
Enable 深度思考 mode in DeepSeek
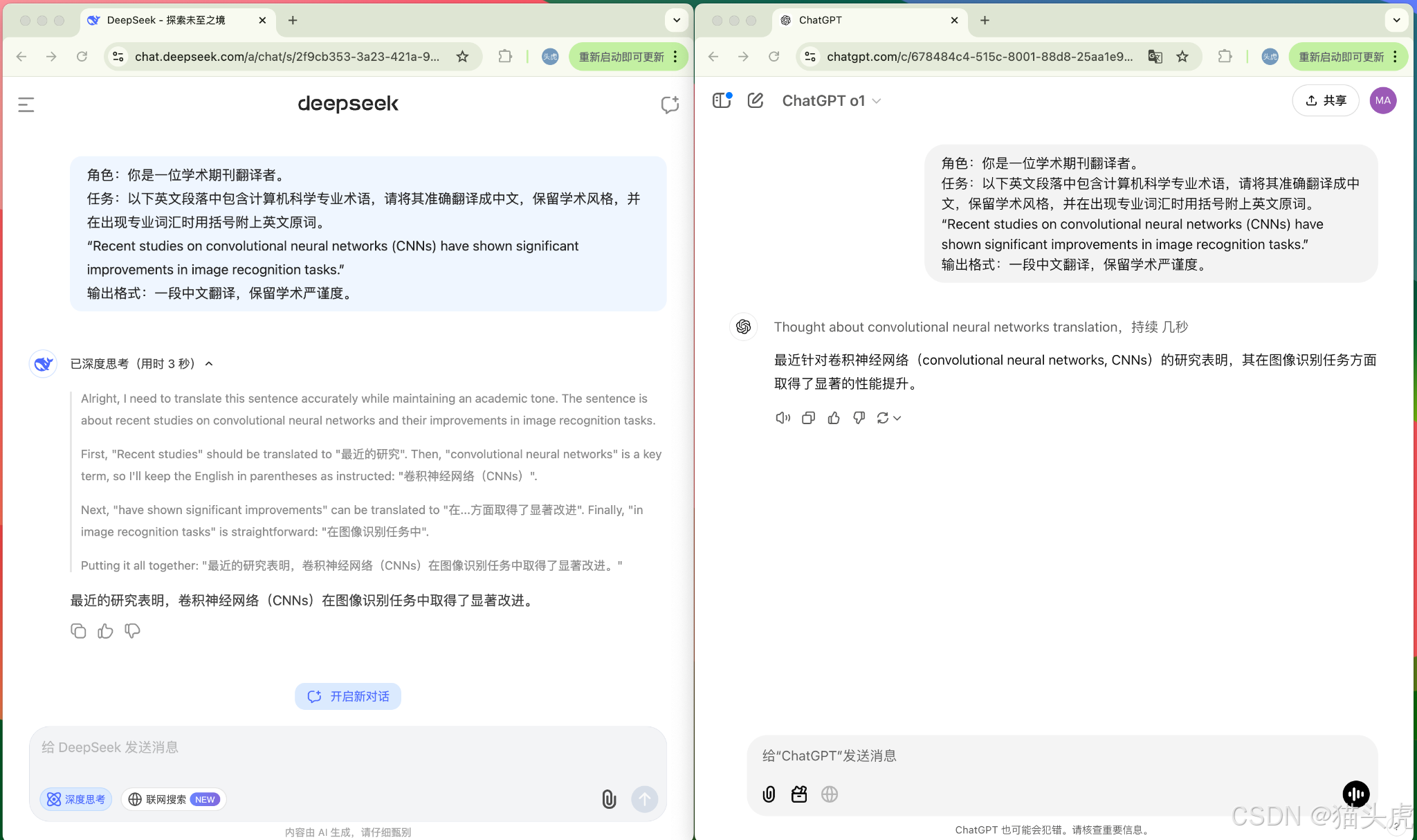coord(76,799)
